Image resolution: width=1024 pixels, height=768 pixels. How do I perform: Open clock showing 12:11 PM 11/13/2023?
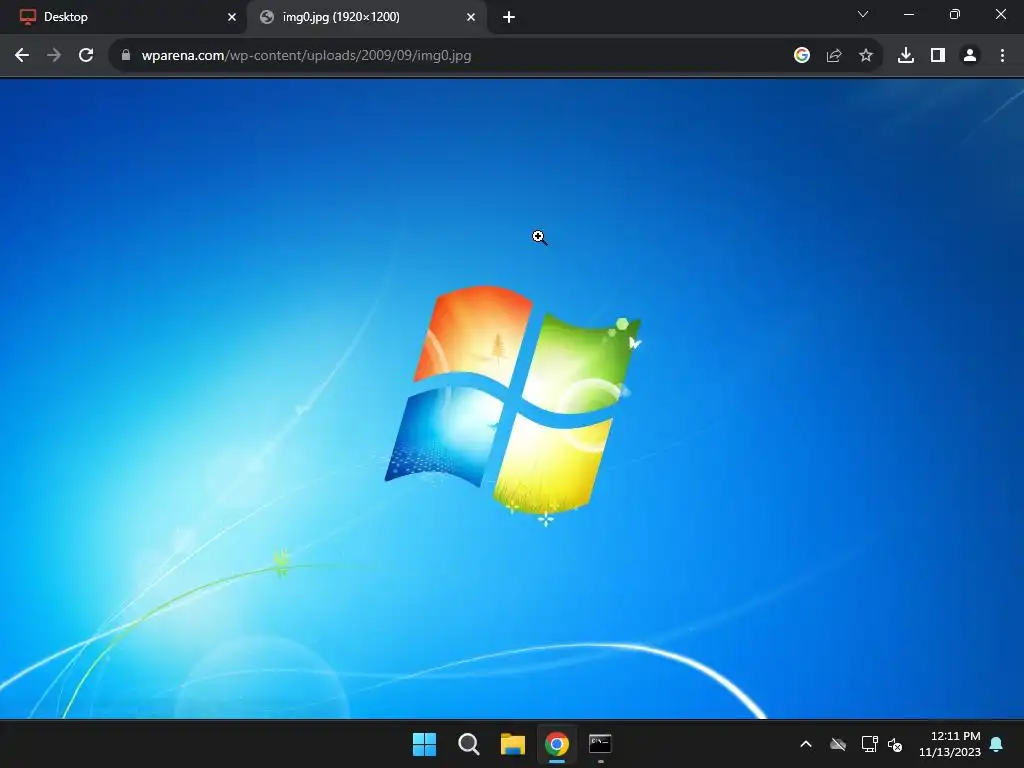pos(950,744)
